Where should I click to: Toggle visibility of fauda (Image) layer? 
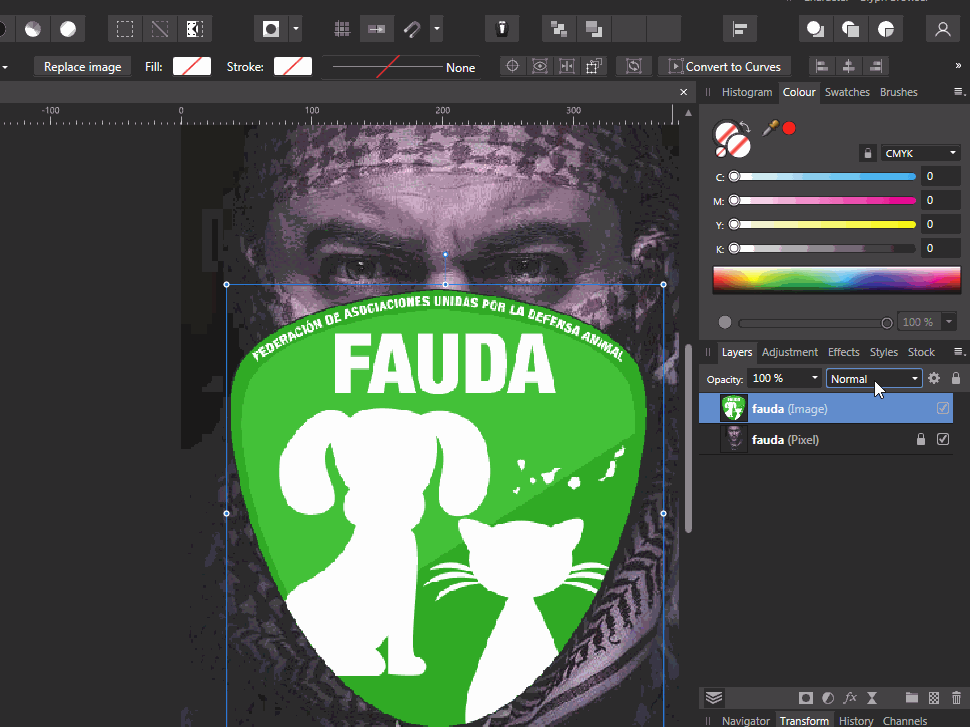[x=943, y=408]
